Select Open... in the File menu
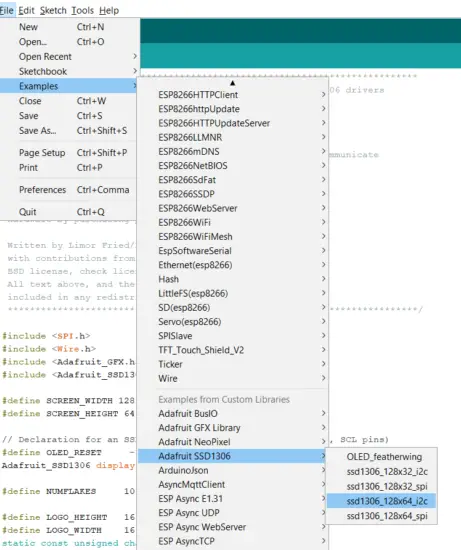The width and height of the screenshot is (461, 550). [x=69, y=42]
